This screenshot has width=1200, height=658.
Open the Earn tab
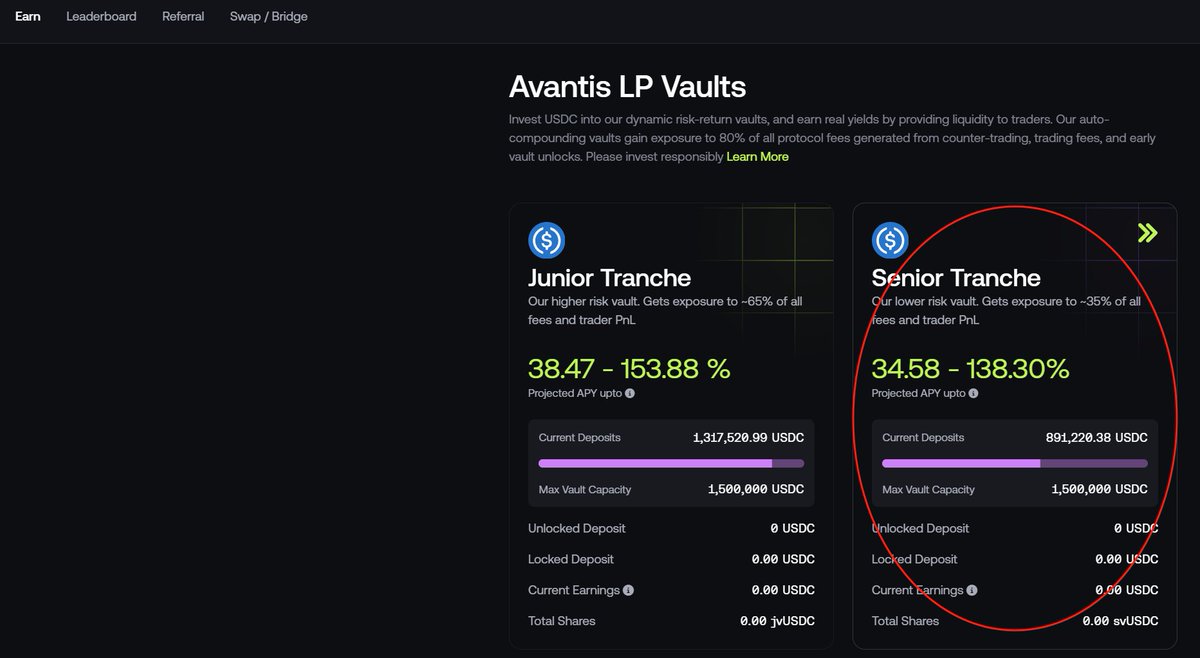(28, 16)
